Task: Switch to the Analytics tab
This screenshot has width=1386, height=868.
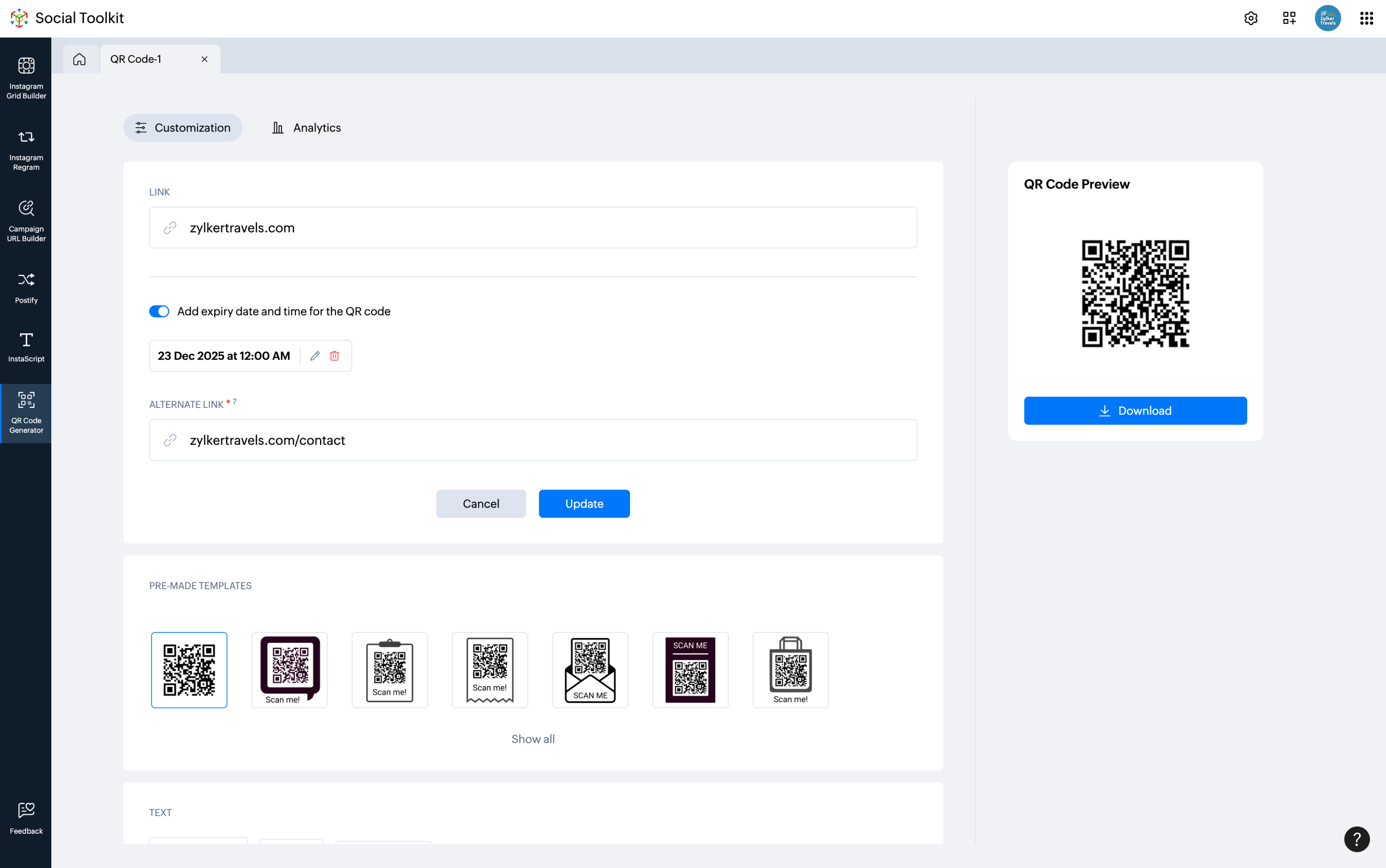Action: 306,127
